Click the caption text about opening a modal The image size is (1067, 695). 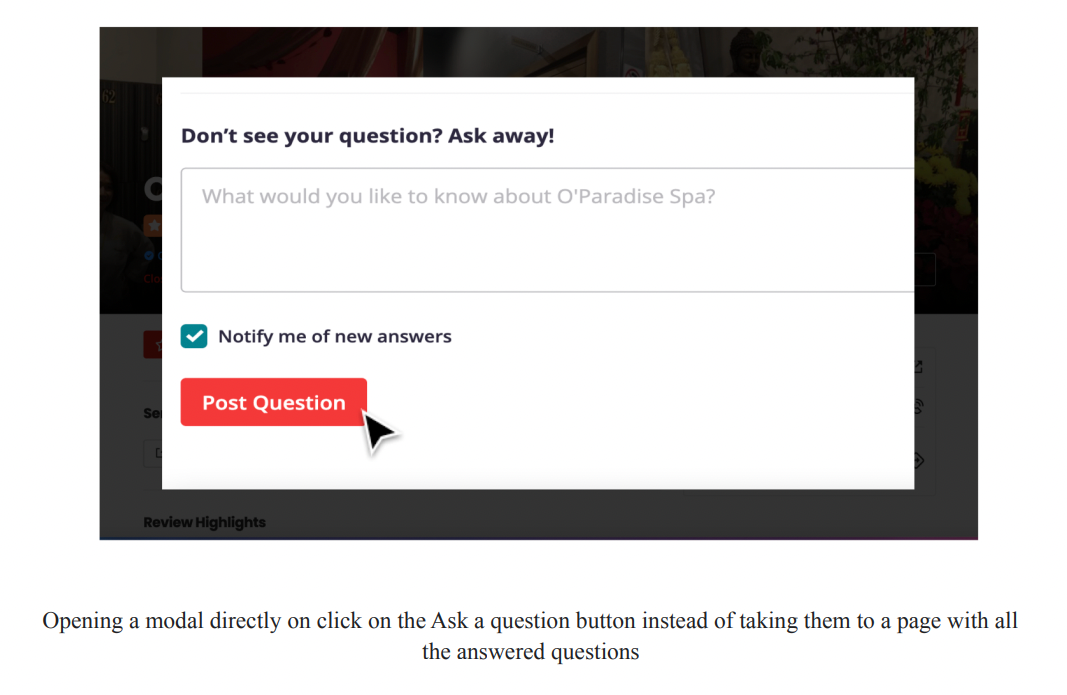click(x=530, y=636)
